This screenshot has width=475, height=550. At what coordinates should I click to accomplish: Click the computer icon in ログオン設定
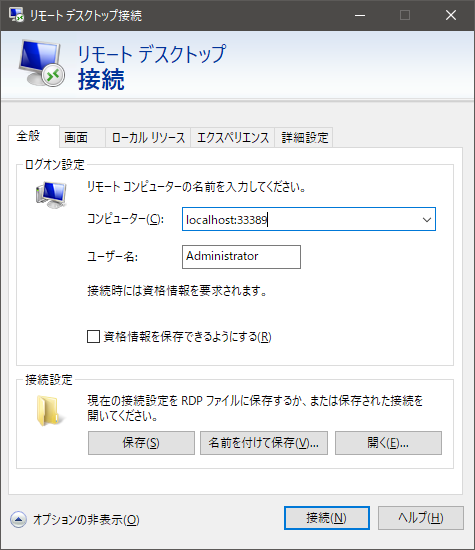[x=51, y=194]
